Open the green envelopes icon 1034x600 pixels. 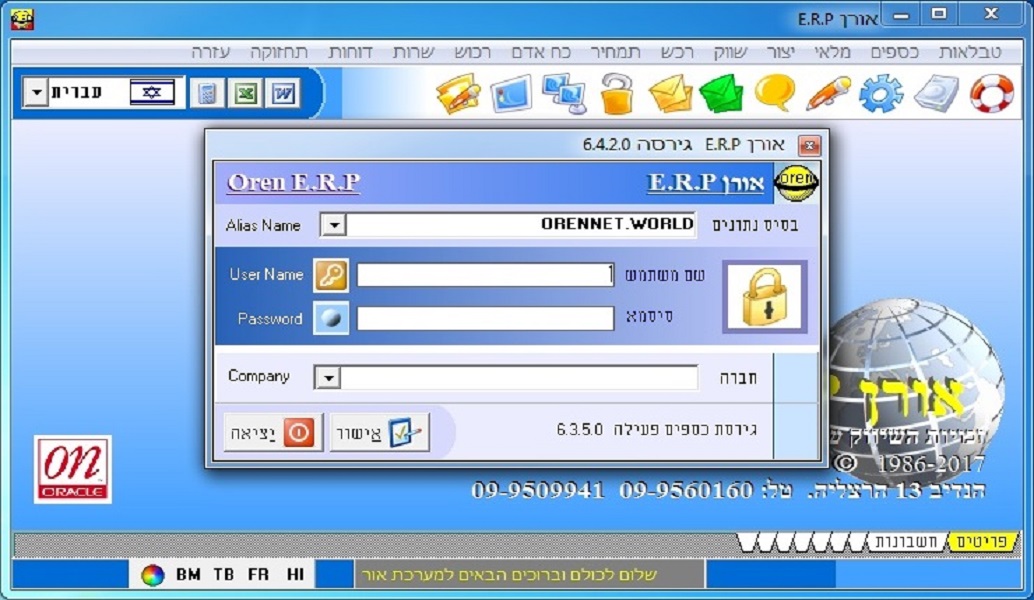click(x=721, y=94)
